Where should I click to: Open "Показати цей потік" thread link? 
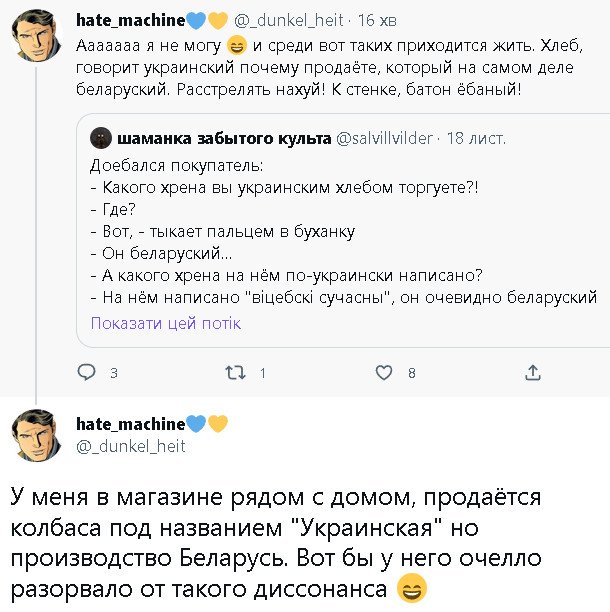coord(165,323)
